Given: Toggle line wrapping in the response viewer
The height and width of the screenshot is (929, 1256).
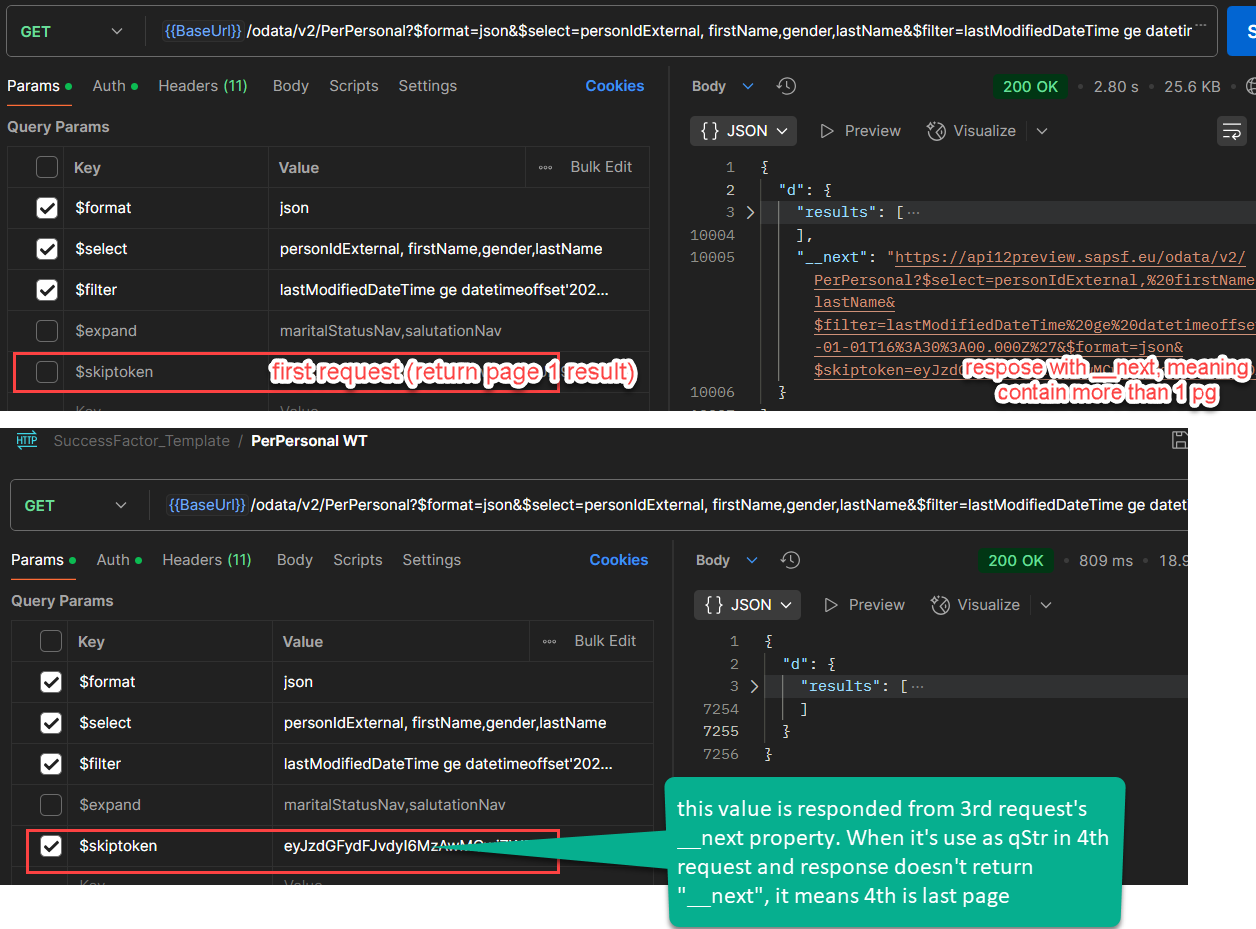Looking at the screenshot, I should coord(1232,131).
